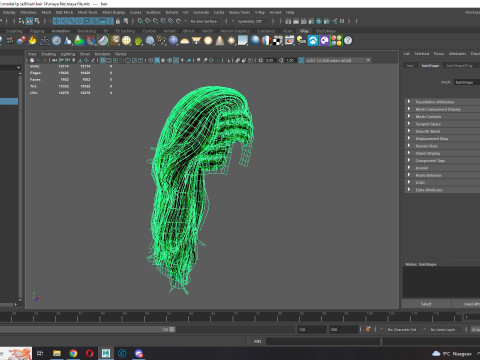Image resolution: width=480 pixels, height=360 pixels.
Task: Open Google Chrome from the taskbar
Action: click(73, 353)
